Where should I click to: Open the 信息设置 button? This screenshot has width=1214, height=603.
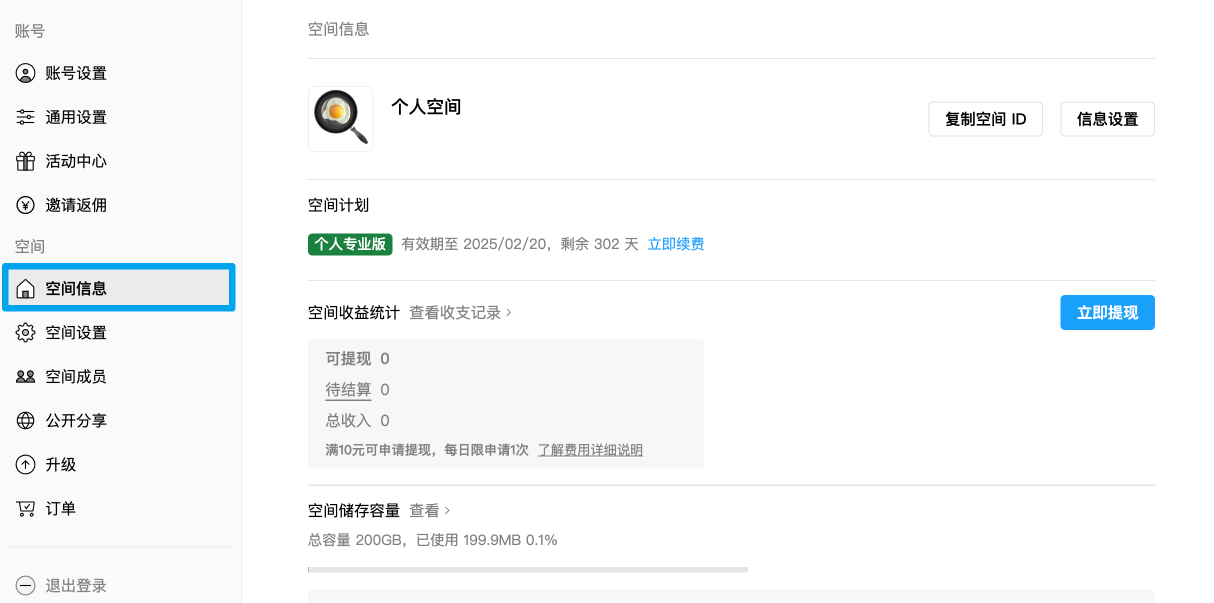(1108, 119)
